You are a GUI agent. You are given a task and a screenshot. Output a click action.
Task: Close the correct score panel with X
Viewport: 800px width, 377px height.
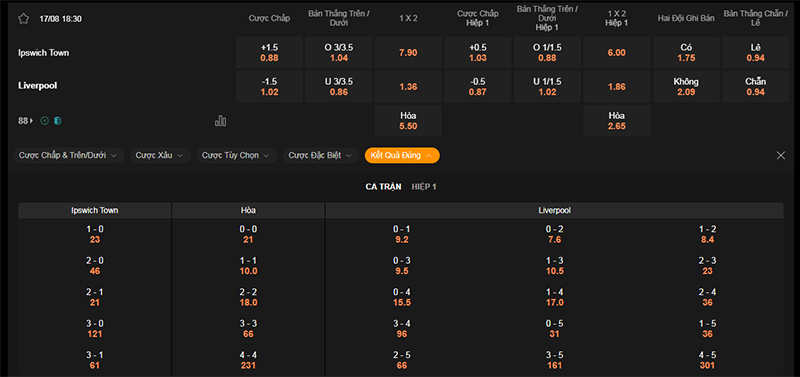tap(781, 156)
